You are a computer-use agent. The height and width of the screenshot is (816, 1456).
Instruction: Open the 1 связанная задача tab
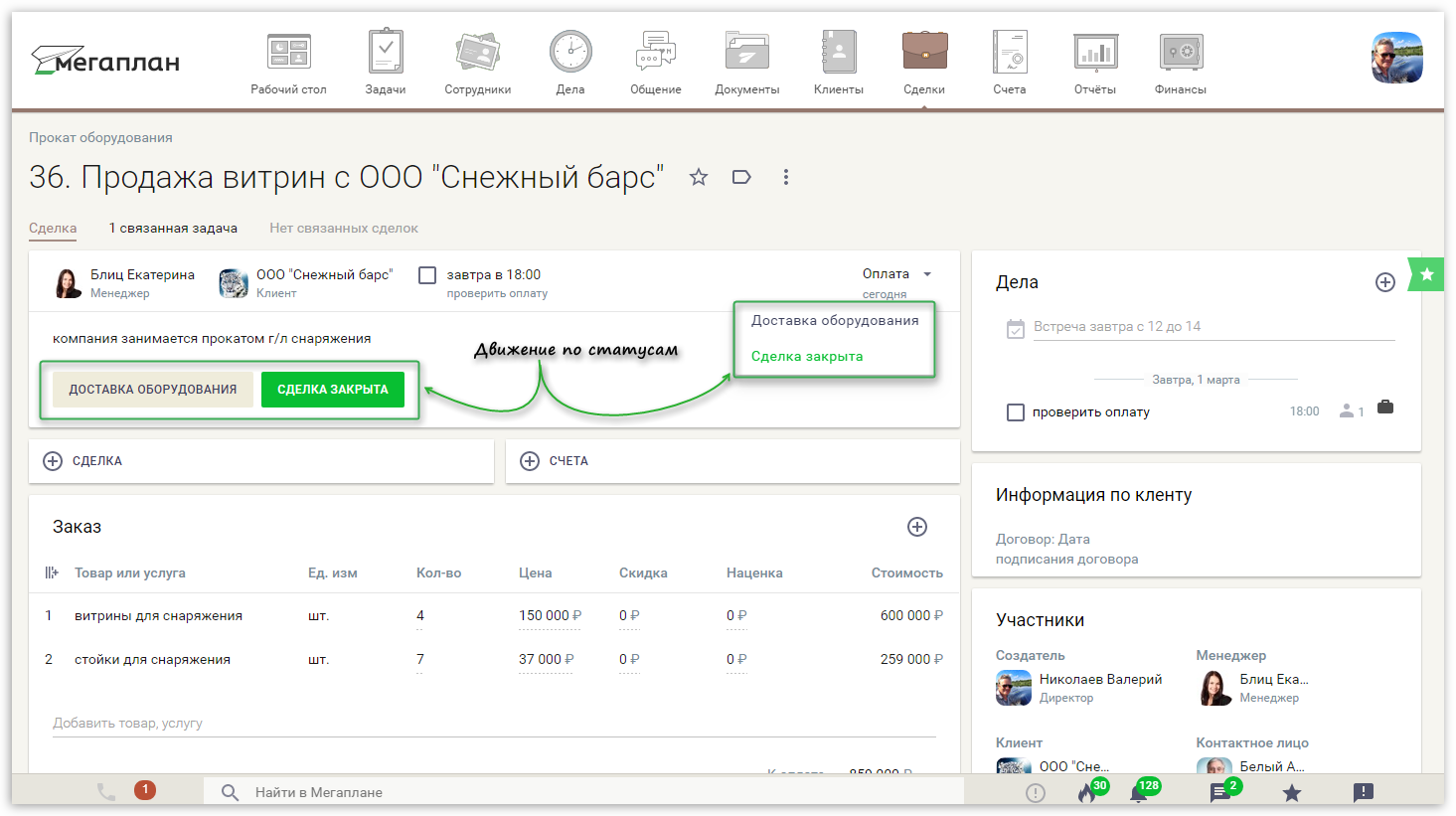pos(173,228)
